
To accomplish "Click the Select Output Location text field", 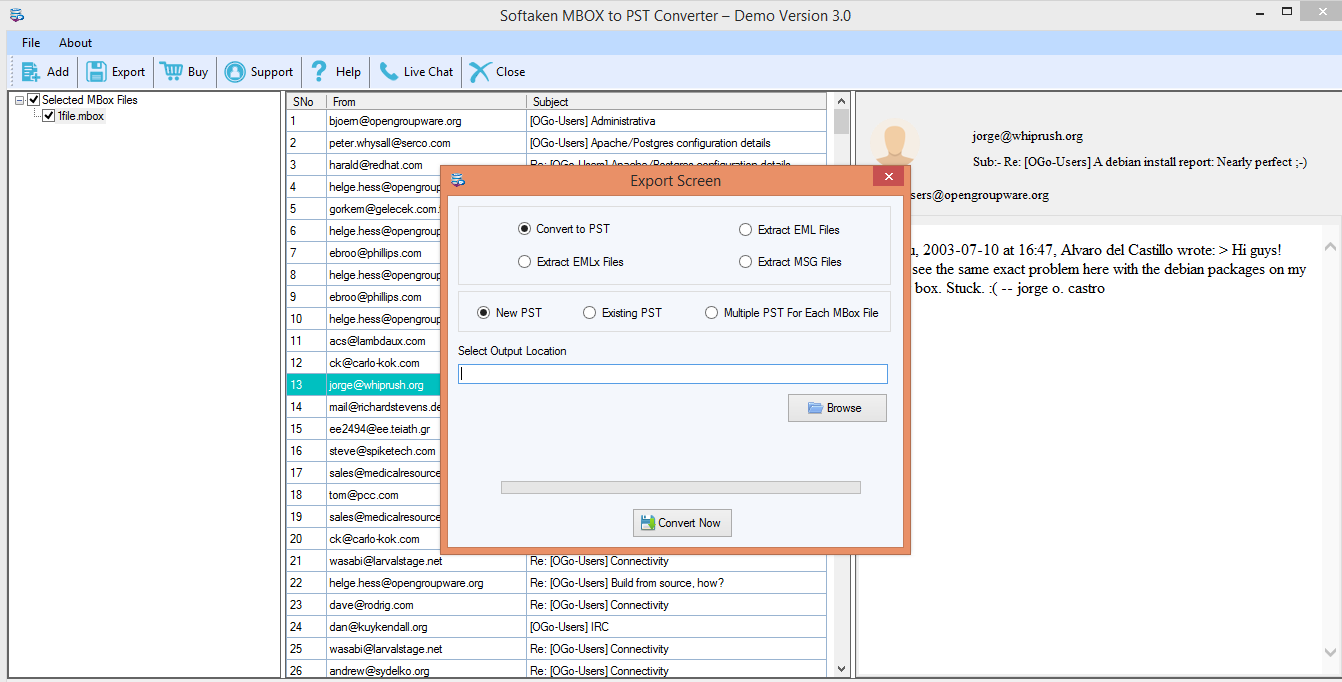I will point(673,374).
